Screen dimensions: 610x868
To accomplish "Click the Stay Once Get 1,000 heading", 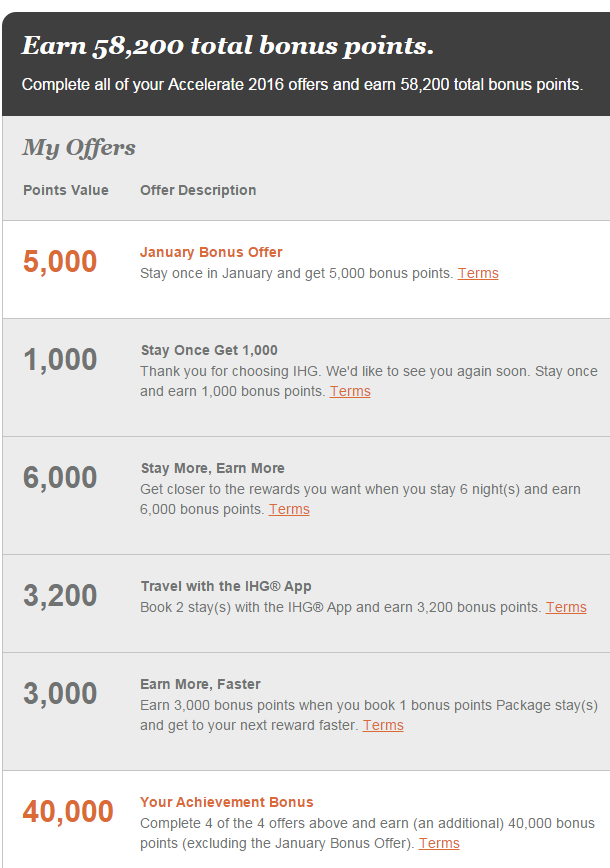I will coord(209,350).
